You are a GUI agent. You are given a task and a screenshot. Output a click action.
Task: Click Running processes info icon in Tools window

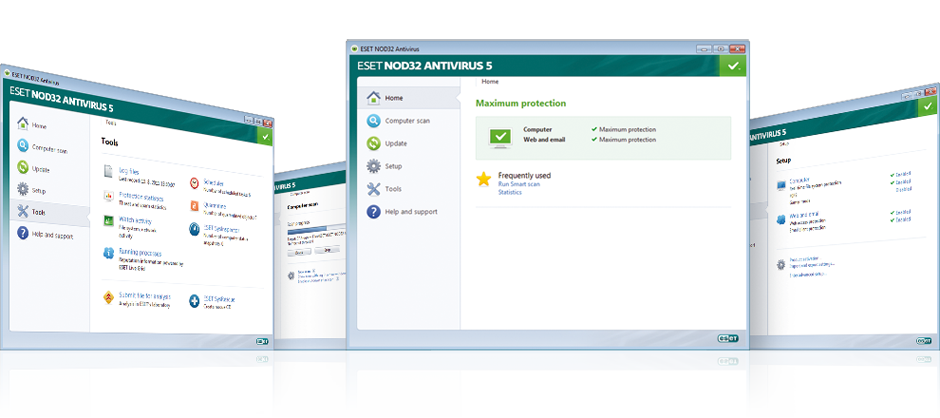pyautogui.click(x=109, y=253)
